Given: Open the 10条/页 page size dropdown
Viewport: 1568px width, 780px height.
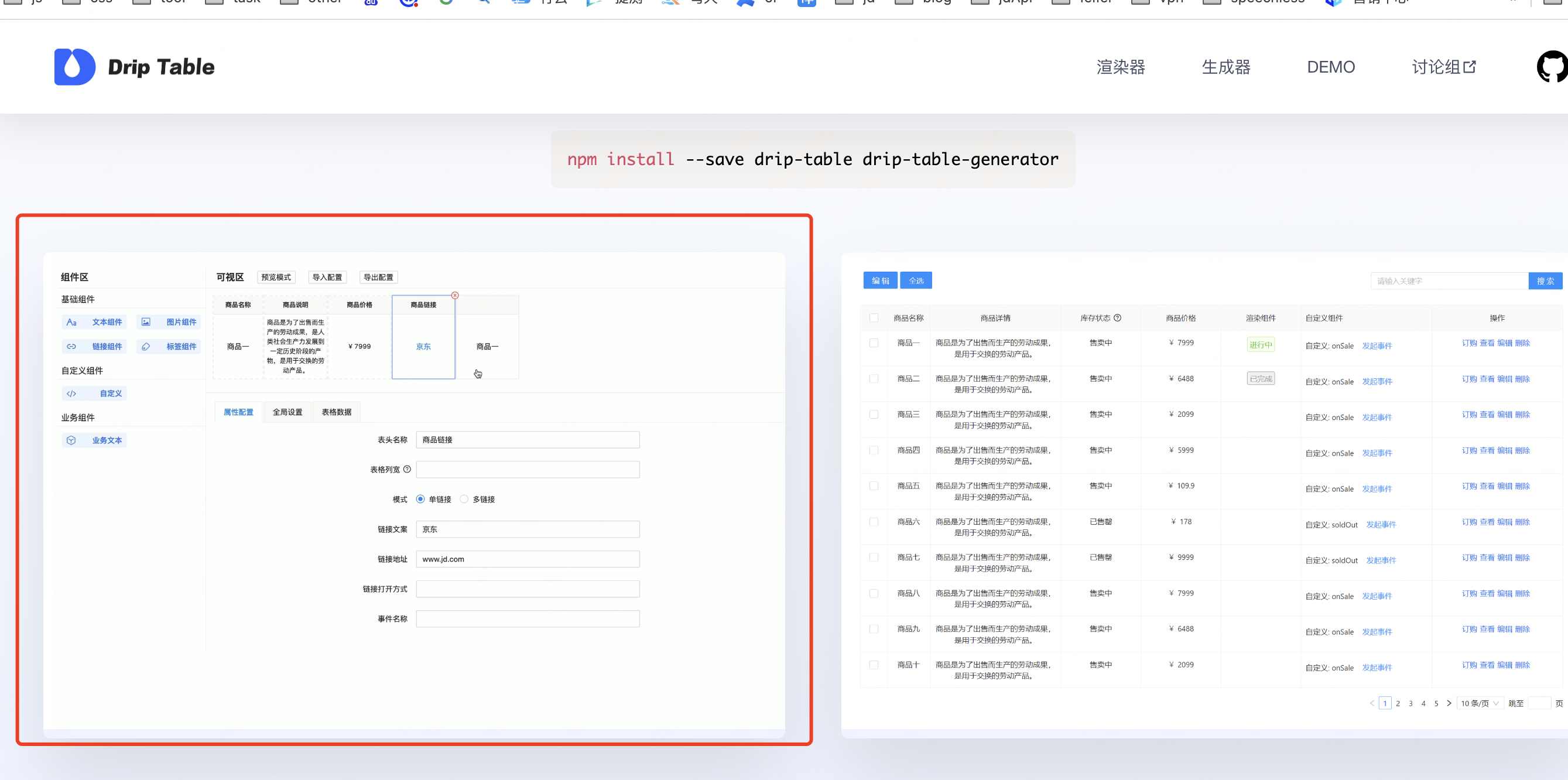Looking at the screenshot, I should 1480,703.
